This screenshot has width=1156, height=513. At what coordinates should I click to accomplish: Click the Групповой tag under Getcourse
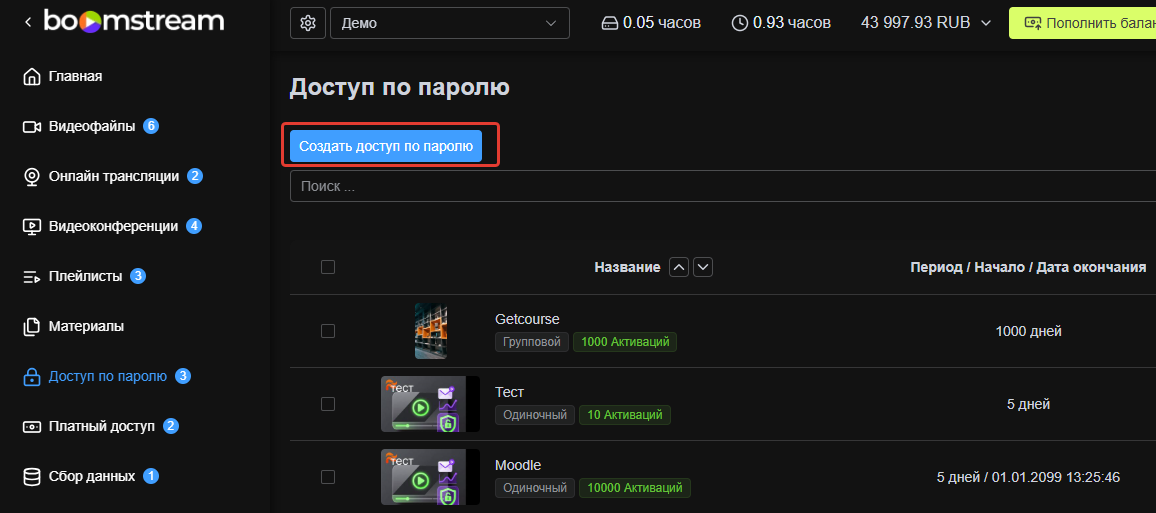point(532,342)
